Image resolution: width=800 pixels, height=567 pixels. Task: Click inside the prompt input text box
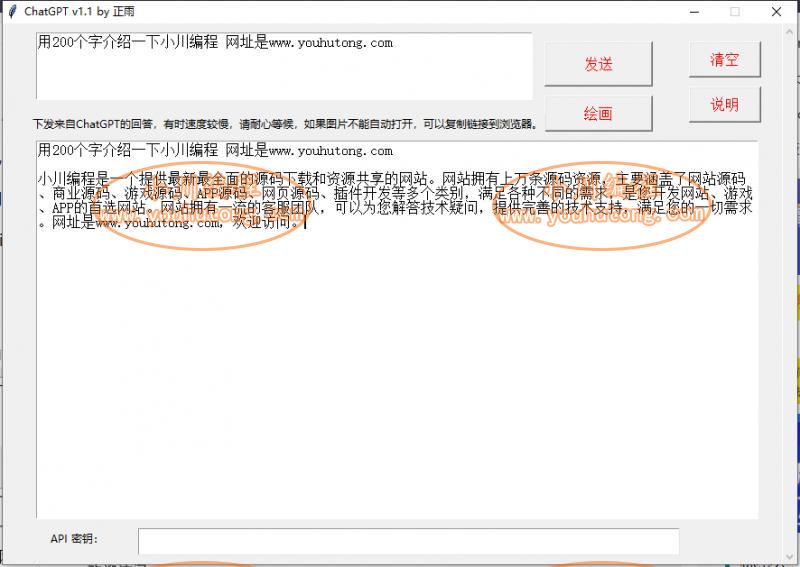click(284, 66)
